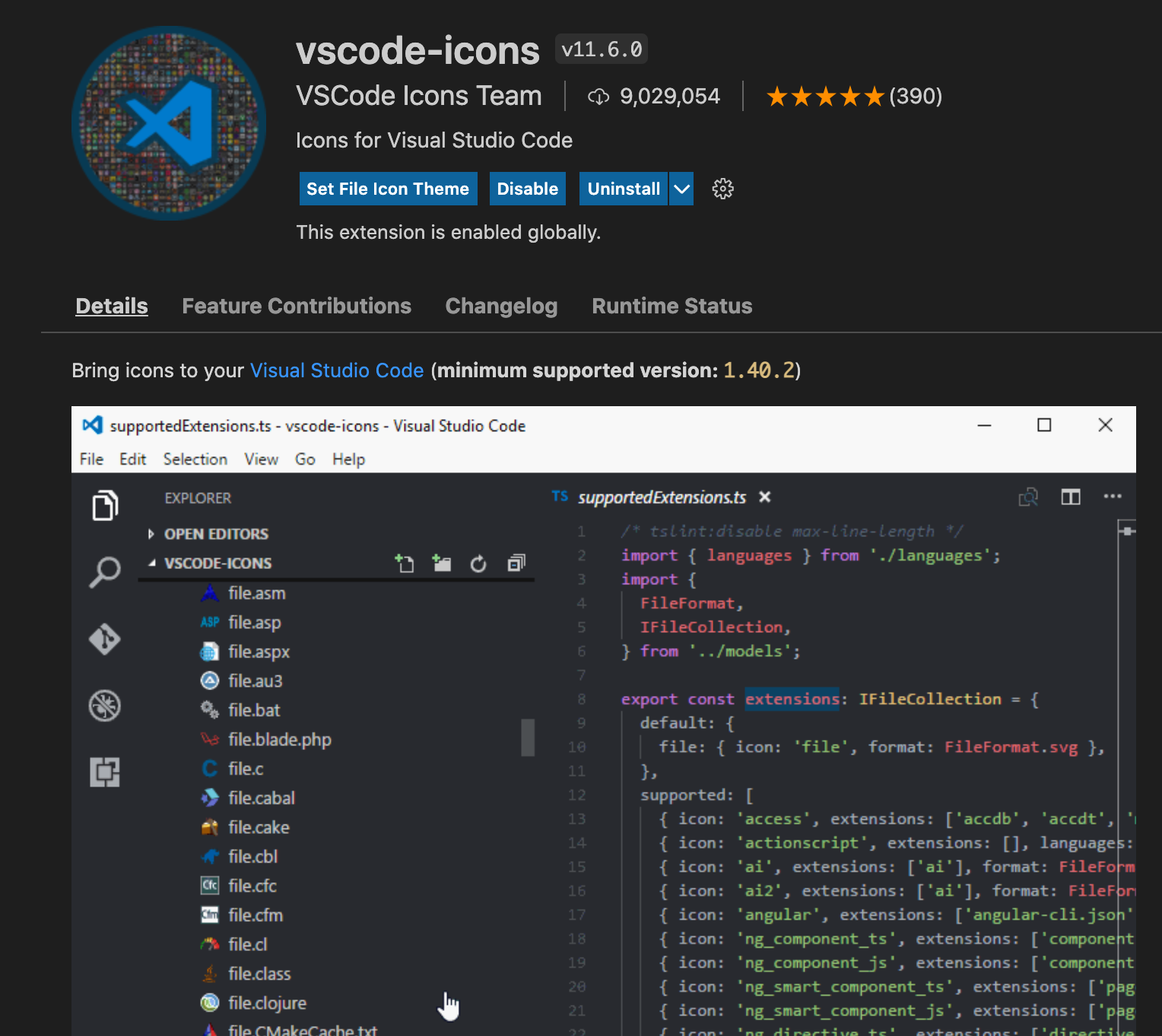Open Source Control view in activity bar
This screenshot has width=1162, height=1036.
point(105,639)
